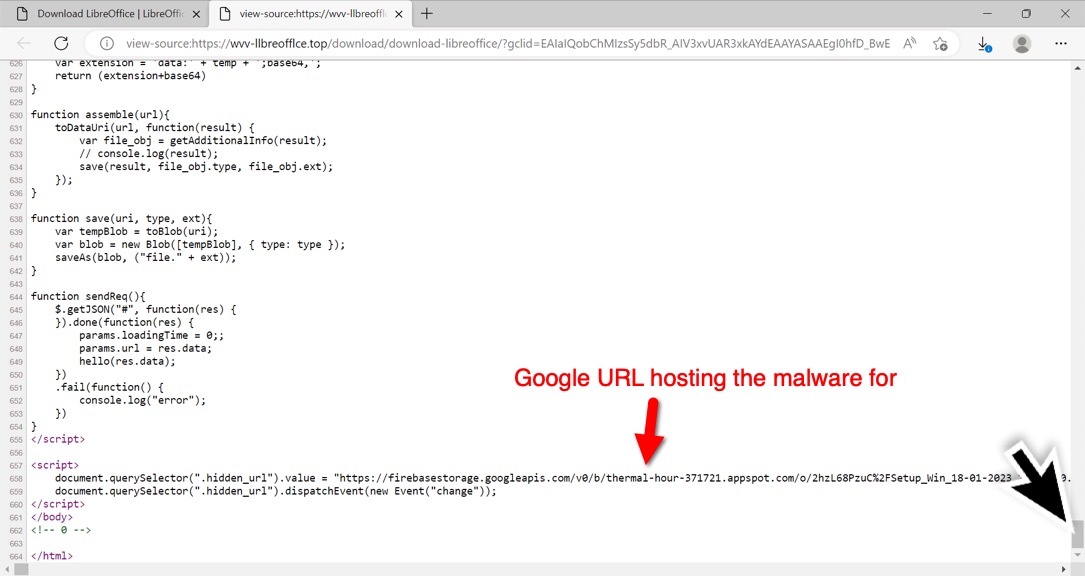1085x576 pixels.
Task: Close the view-source tab
Action: tap(399, 14)
